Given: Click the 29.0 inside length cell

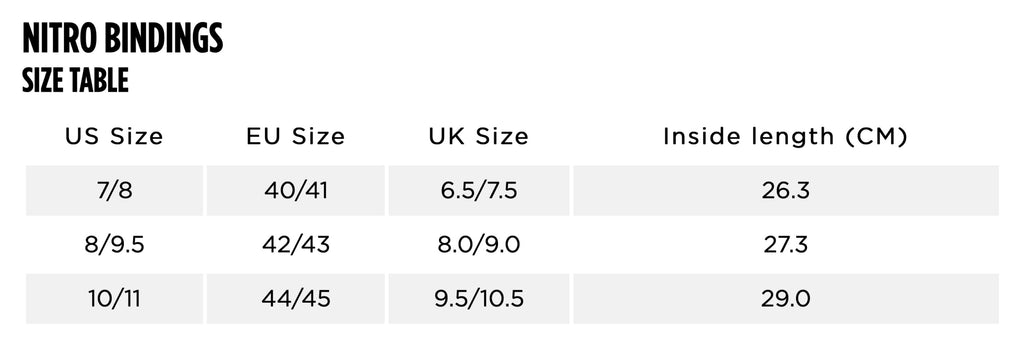Looking at the screenshot, I should pos(786,299).
